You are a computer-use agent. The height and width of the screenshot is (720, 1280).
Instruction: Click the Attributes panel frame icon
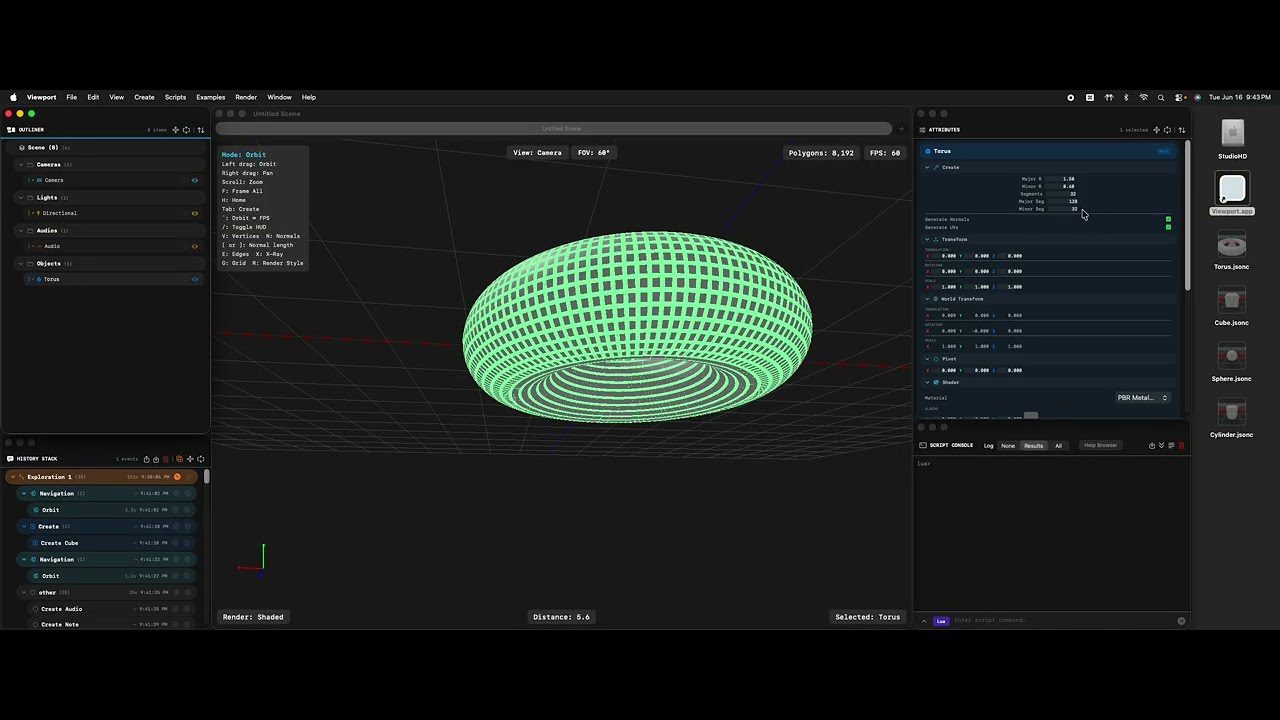(x=1167, y=130)
